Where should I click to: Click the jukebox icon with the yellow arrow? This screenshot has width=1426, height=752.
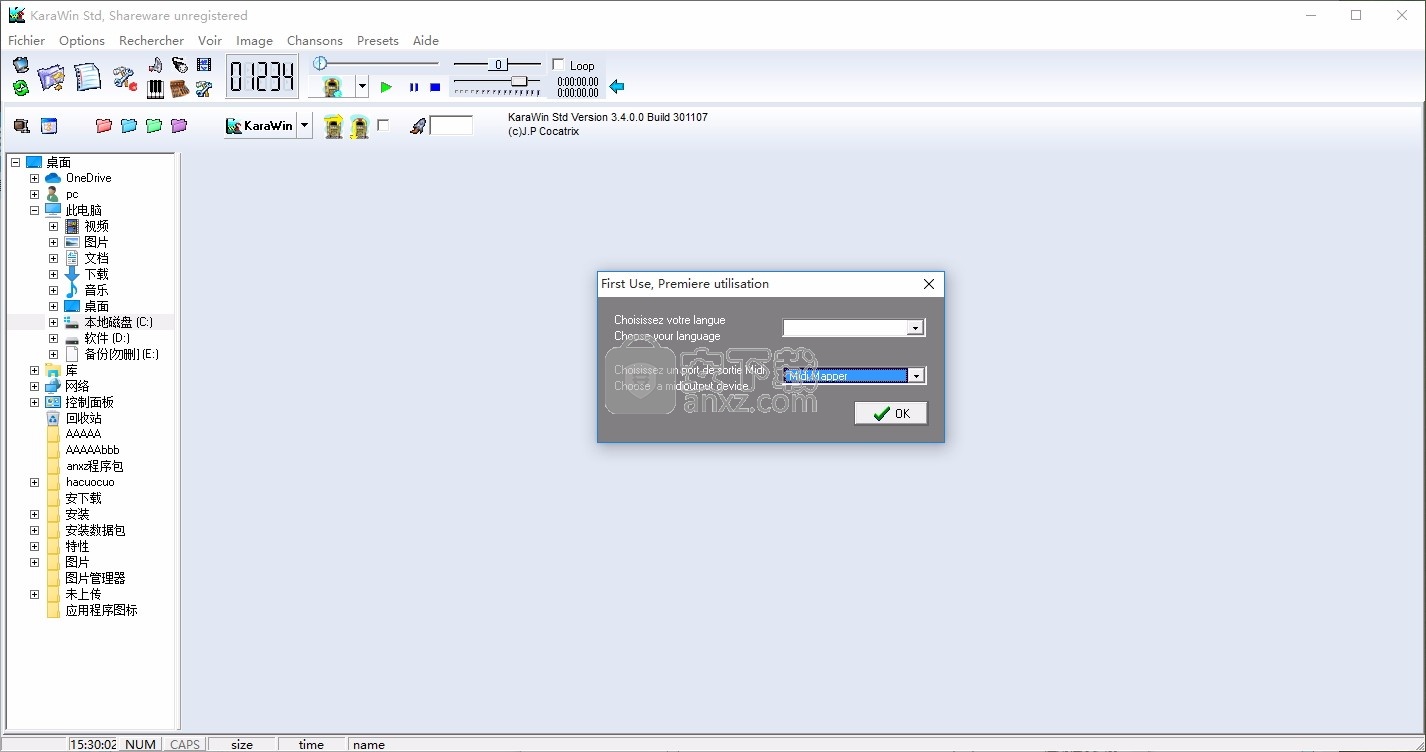coord(334,126)
